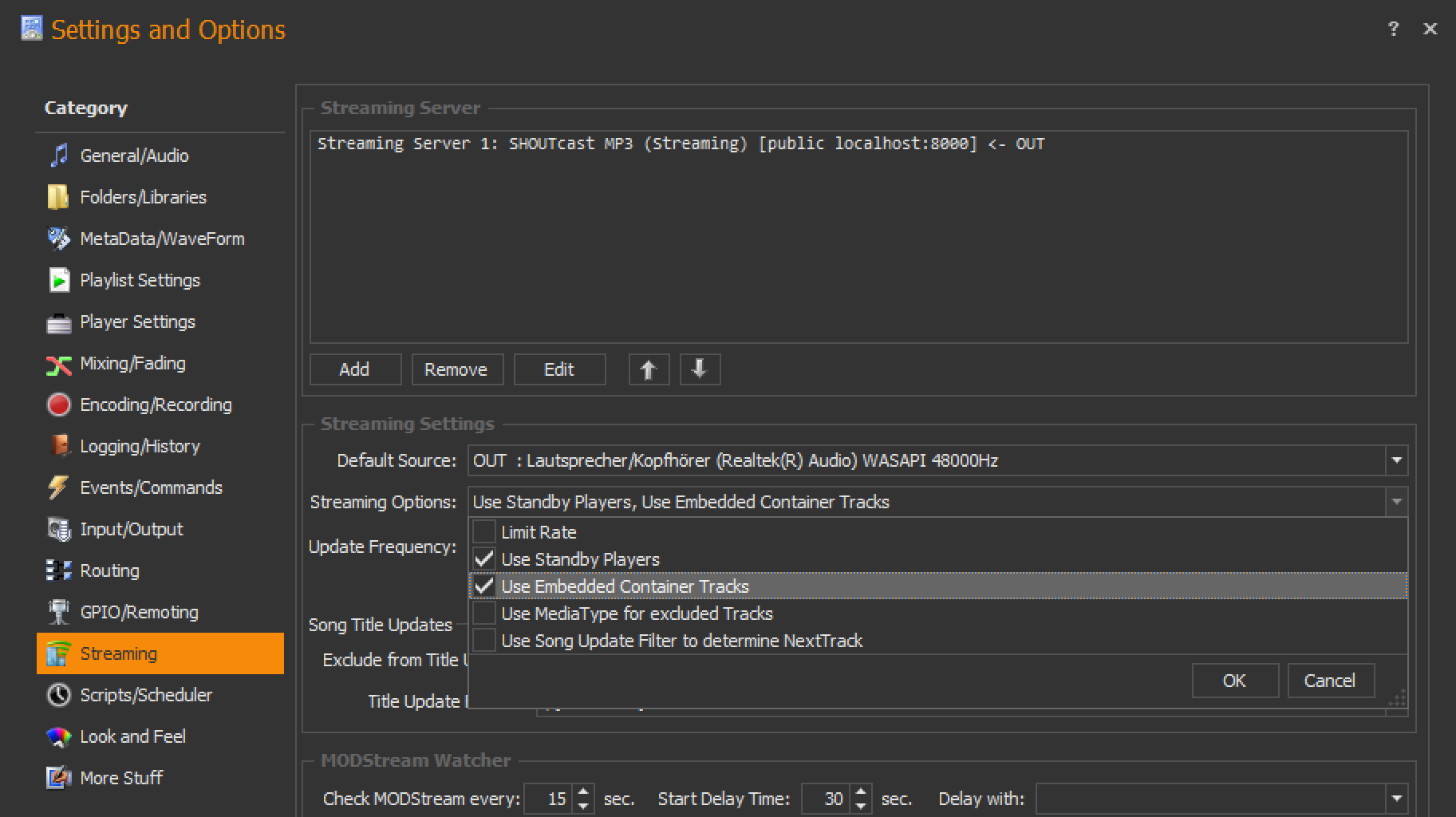Viewport: 1456px width, 817px height.
Task: Open the Delay with dropdown
Action: click(1396, 799)
